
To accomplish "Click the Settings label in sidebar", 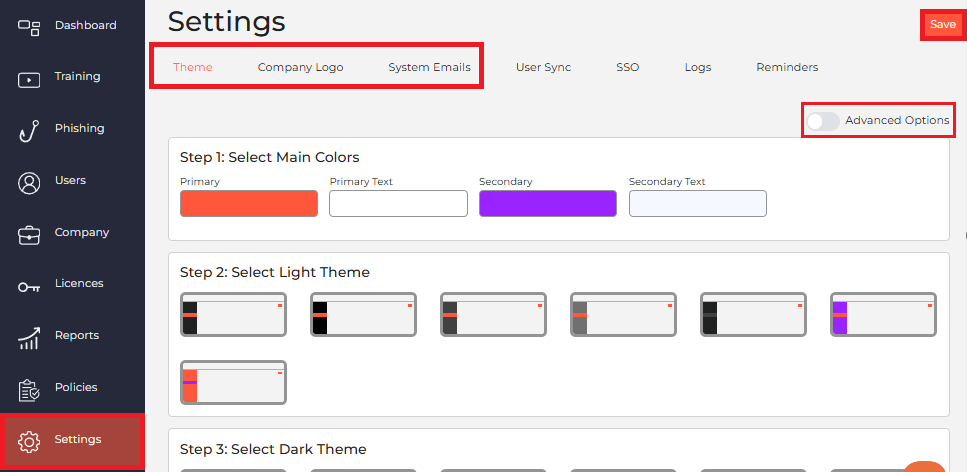I will 78,439.
